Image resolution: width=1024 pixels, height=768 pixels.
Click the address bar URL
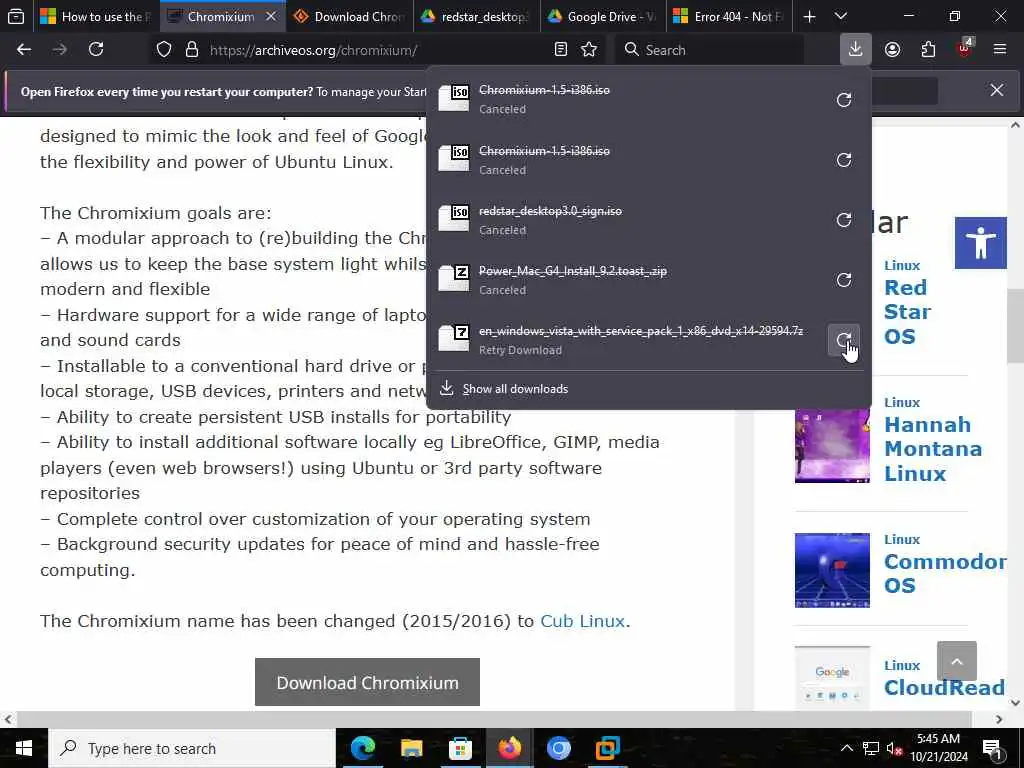coord(313,50)
